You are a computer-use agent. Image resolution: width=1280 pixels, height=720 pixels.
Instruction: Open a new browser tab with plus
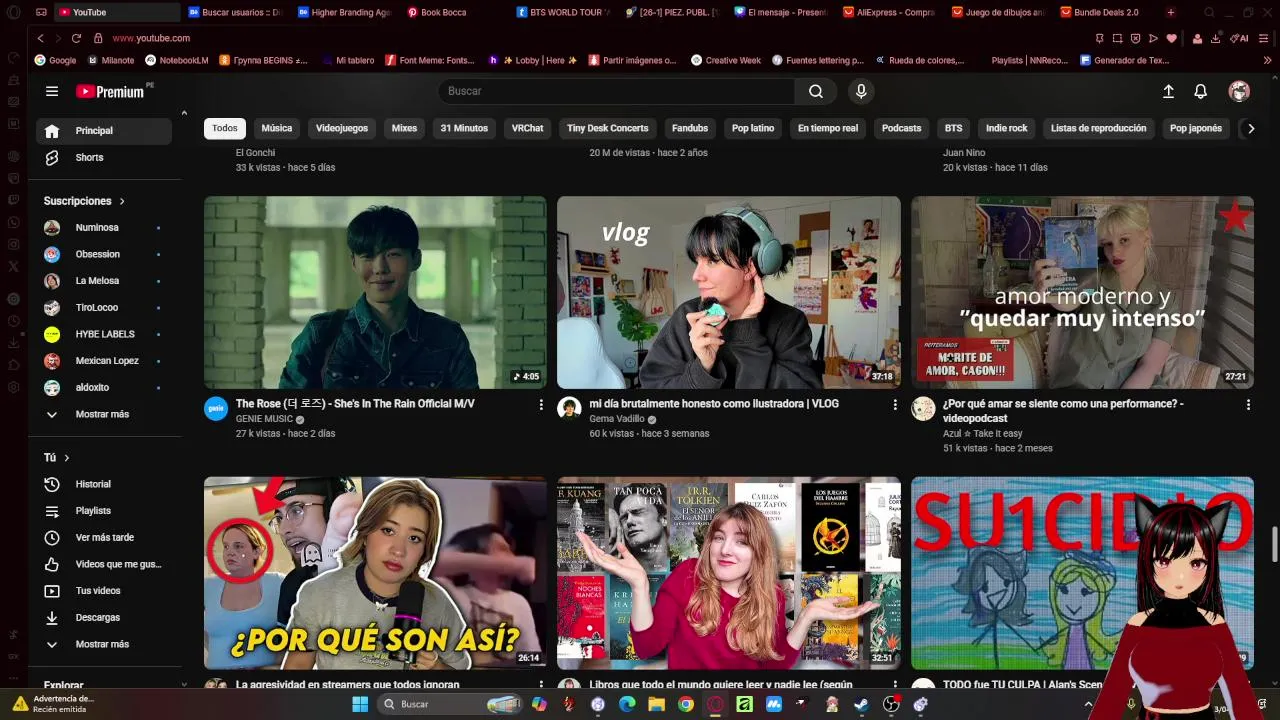click(x=1170, y=12)
